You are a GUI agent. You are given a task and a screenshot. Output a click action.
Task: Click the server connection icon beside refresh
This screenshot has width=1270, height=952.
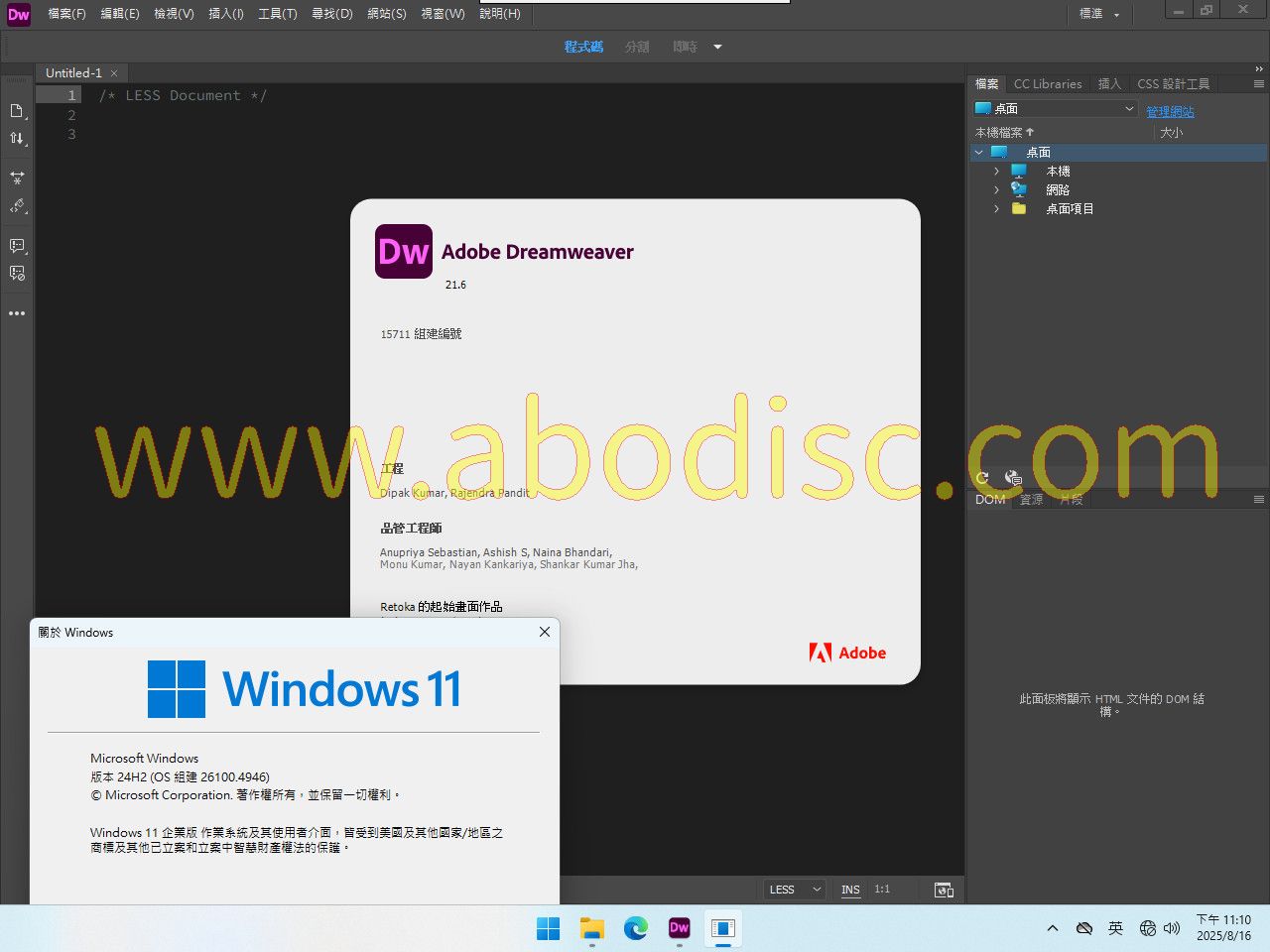pyautogui.click(x=1013, y=478)
